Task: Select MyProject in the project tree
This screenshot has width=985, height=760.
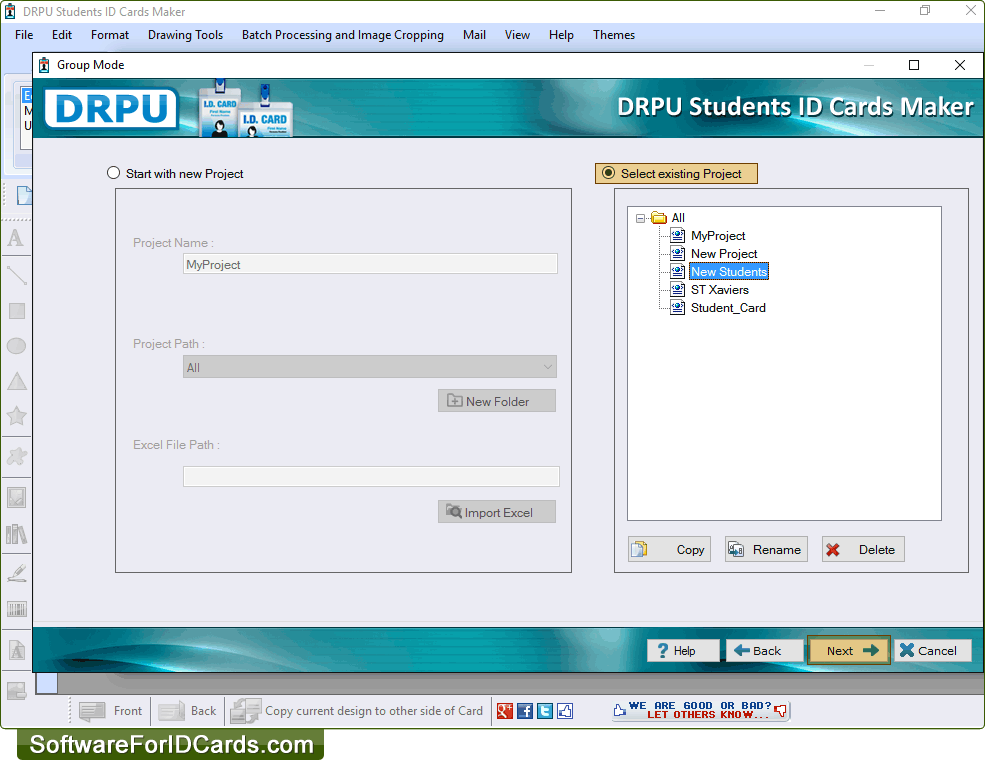Action: [x=718, y=236]
